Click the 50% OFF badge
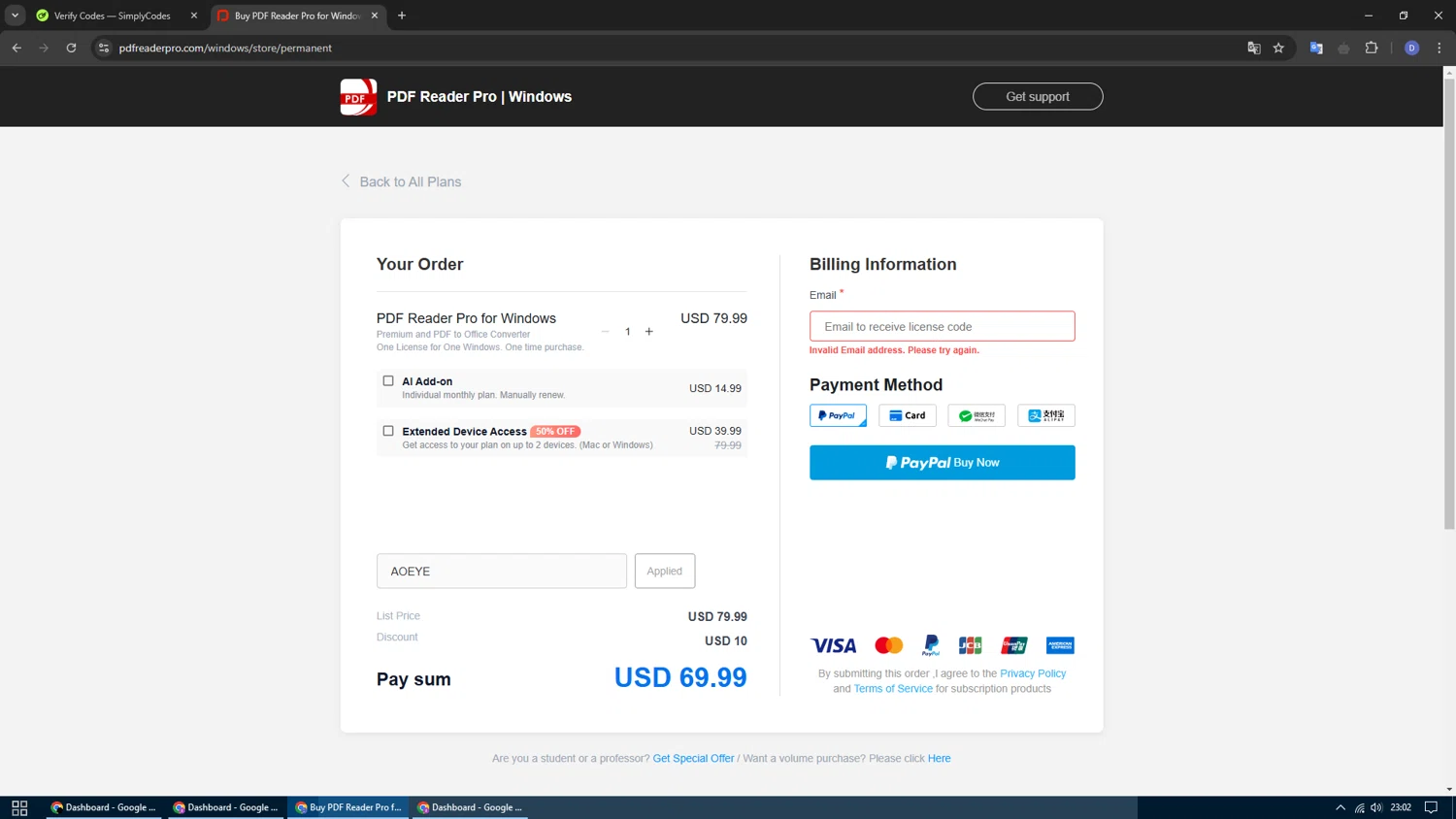Screen dimensions: 1456x819 tap(555, 432)
